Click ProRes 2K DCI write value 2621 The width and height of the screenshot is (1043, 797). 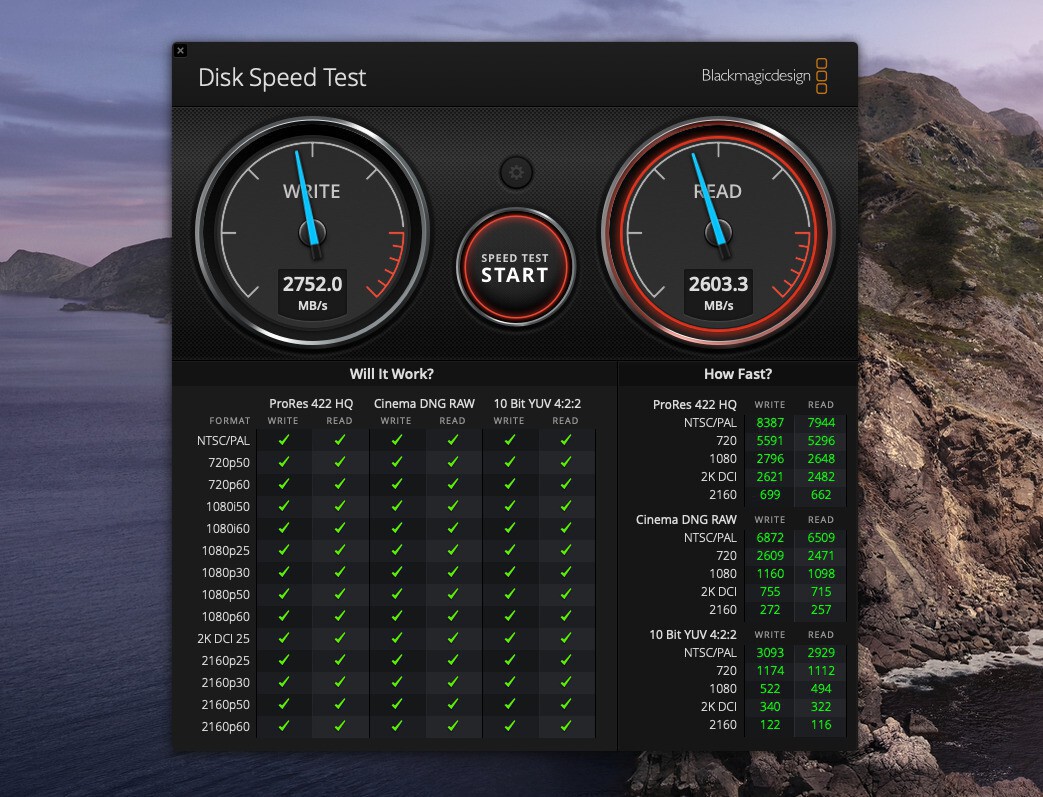[770, 476]
